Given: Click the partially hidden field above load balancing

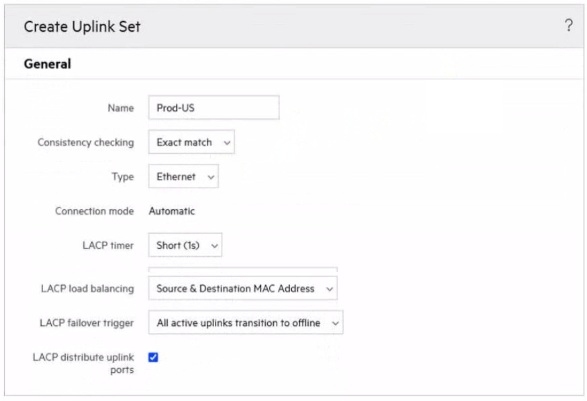Looking at the screenshot, I should [x=243, y=269].
